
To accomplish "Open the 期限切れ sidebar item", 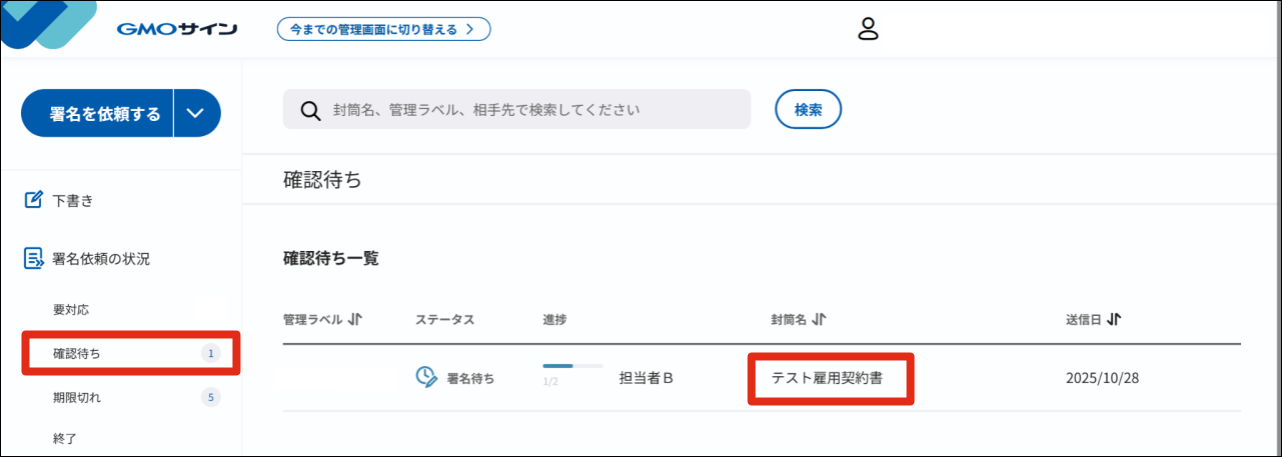I will (x=77, y=397).
